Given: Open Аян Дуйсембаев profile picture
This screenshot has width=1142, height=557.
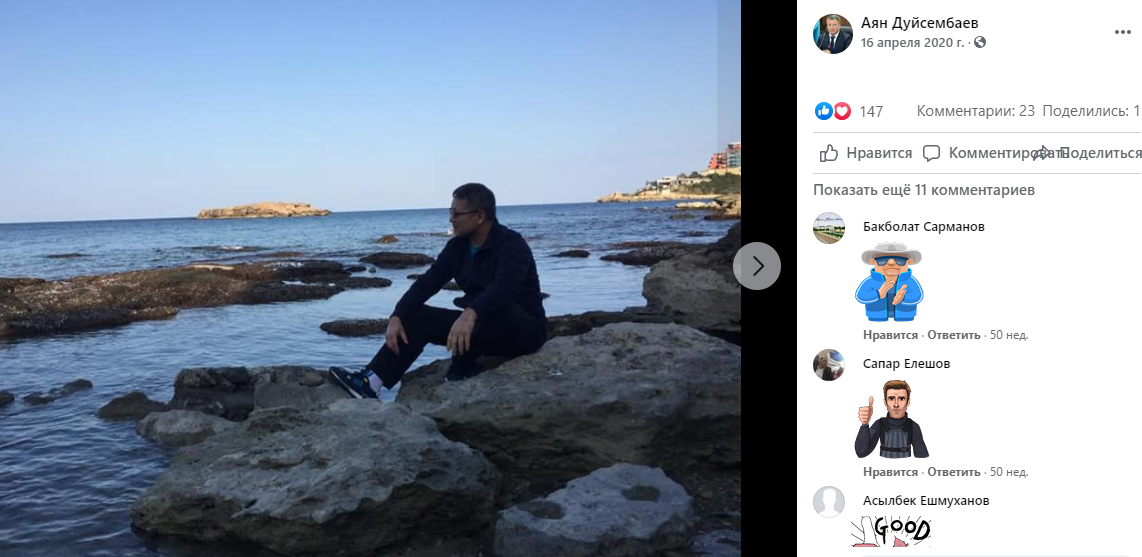Looking at the screenshot, I should click(x=833, y=33).
